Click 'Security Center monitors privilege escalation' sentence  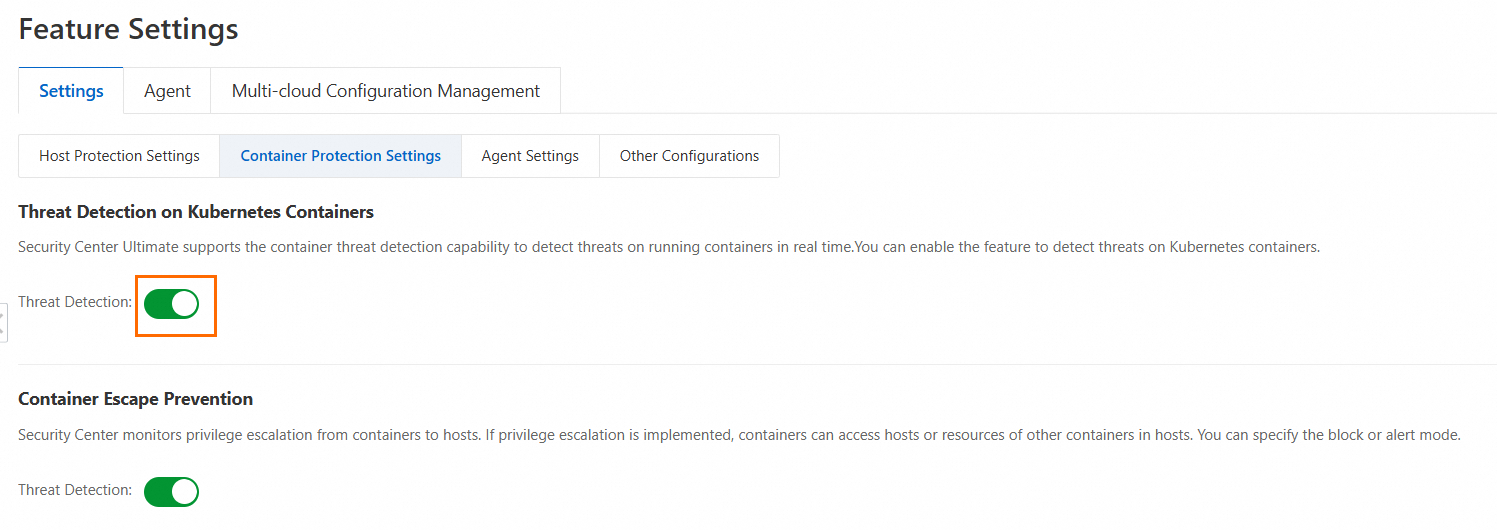coord(250,435)
